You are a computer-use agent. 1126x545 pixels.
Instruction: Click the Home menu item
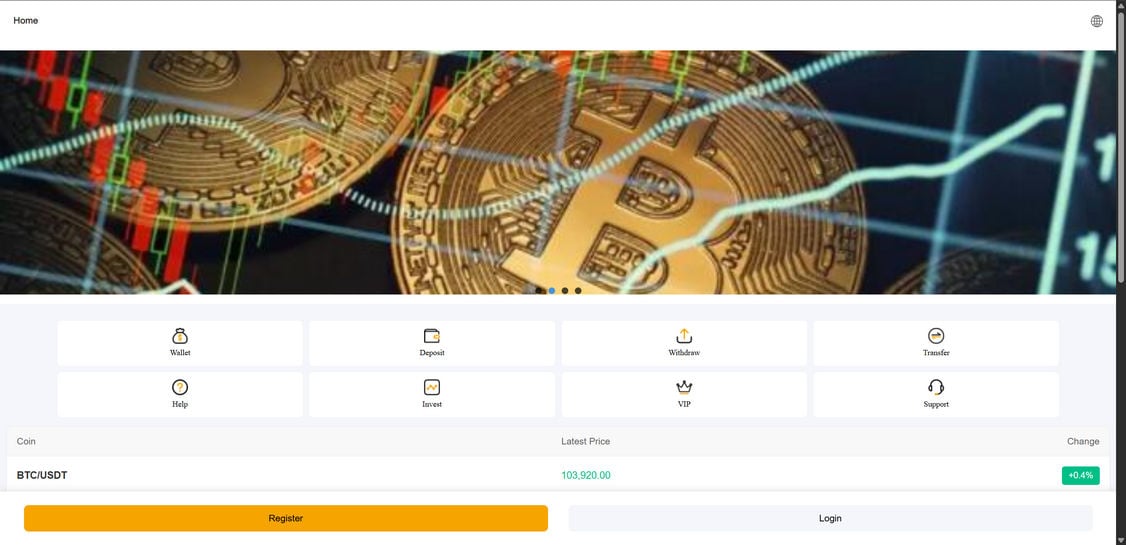26,20
